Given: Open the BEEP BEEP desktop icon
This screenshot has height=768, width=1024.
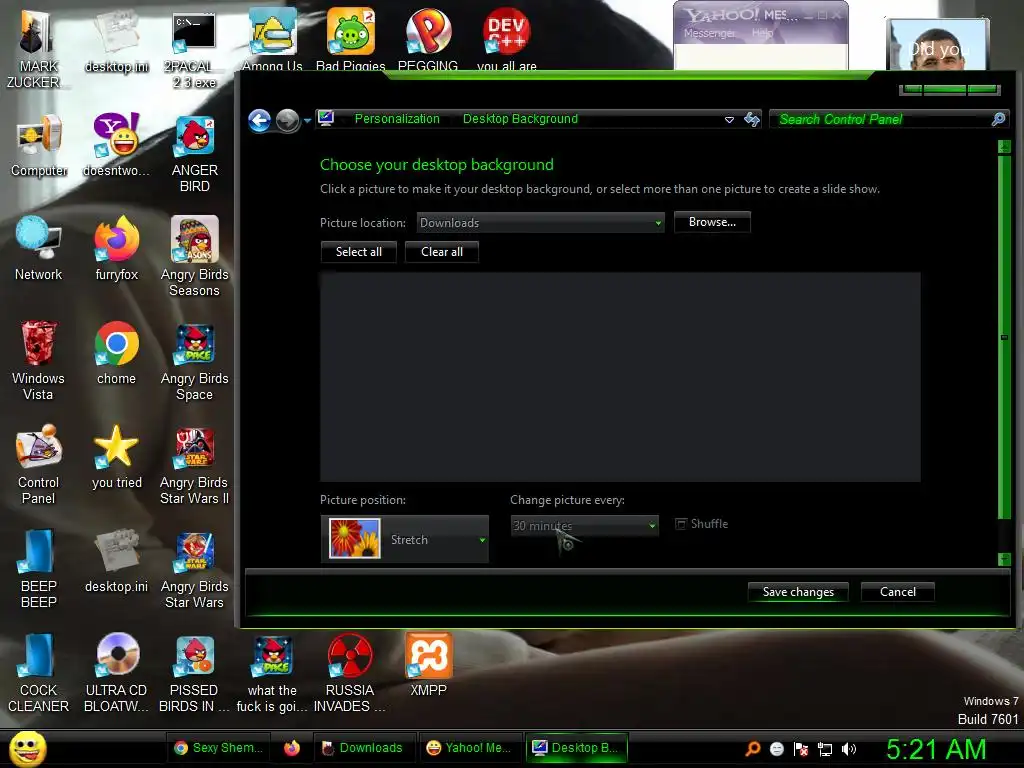Looking at the screenshot, I should (x=39, y=569).
